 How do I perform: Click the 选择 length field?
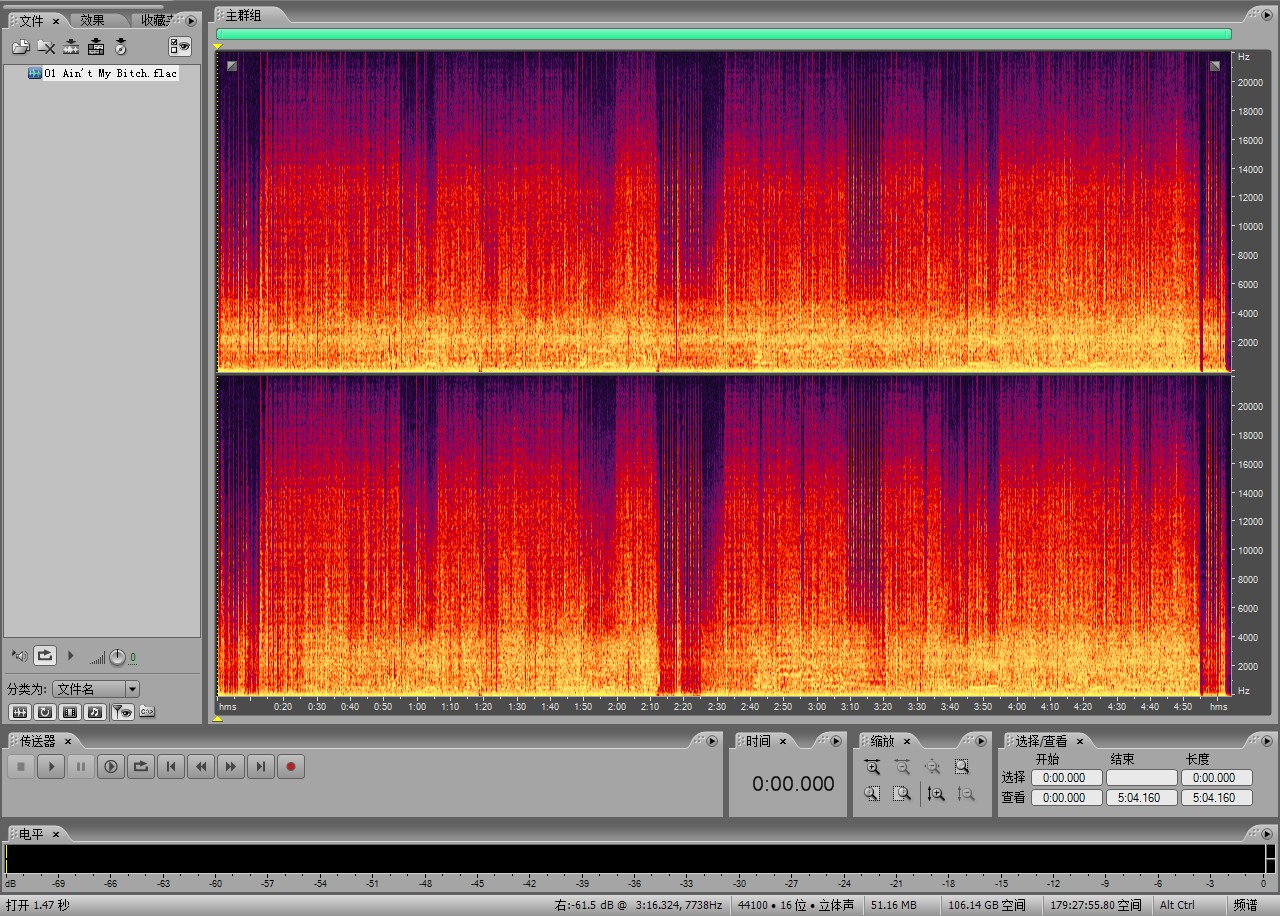(1216, 777)
